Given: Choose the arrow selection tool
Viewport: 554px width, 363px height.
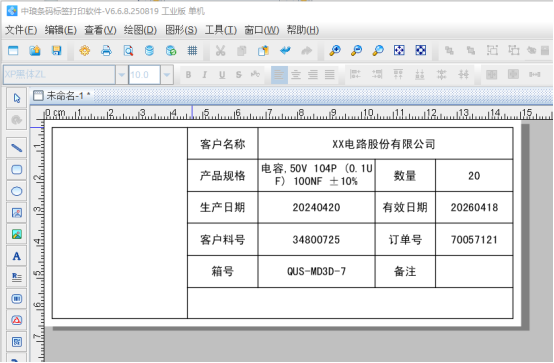Looking at the screenshot, I should coord(17,98).
